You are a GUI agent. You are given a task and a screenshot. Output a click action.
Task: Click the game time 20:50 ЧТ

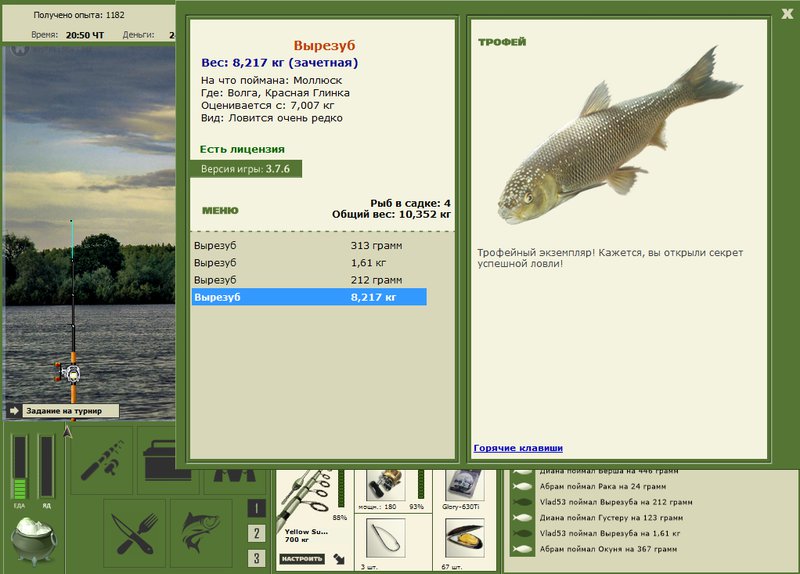click(85, 35)
